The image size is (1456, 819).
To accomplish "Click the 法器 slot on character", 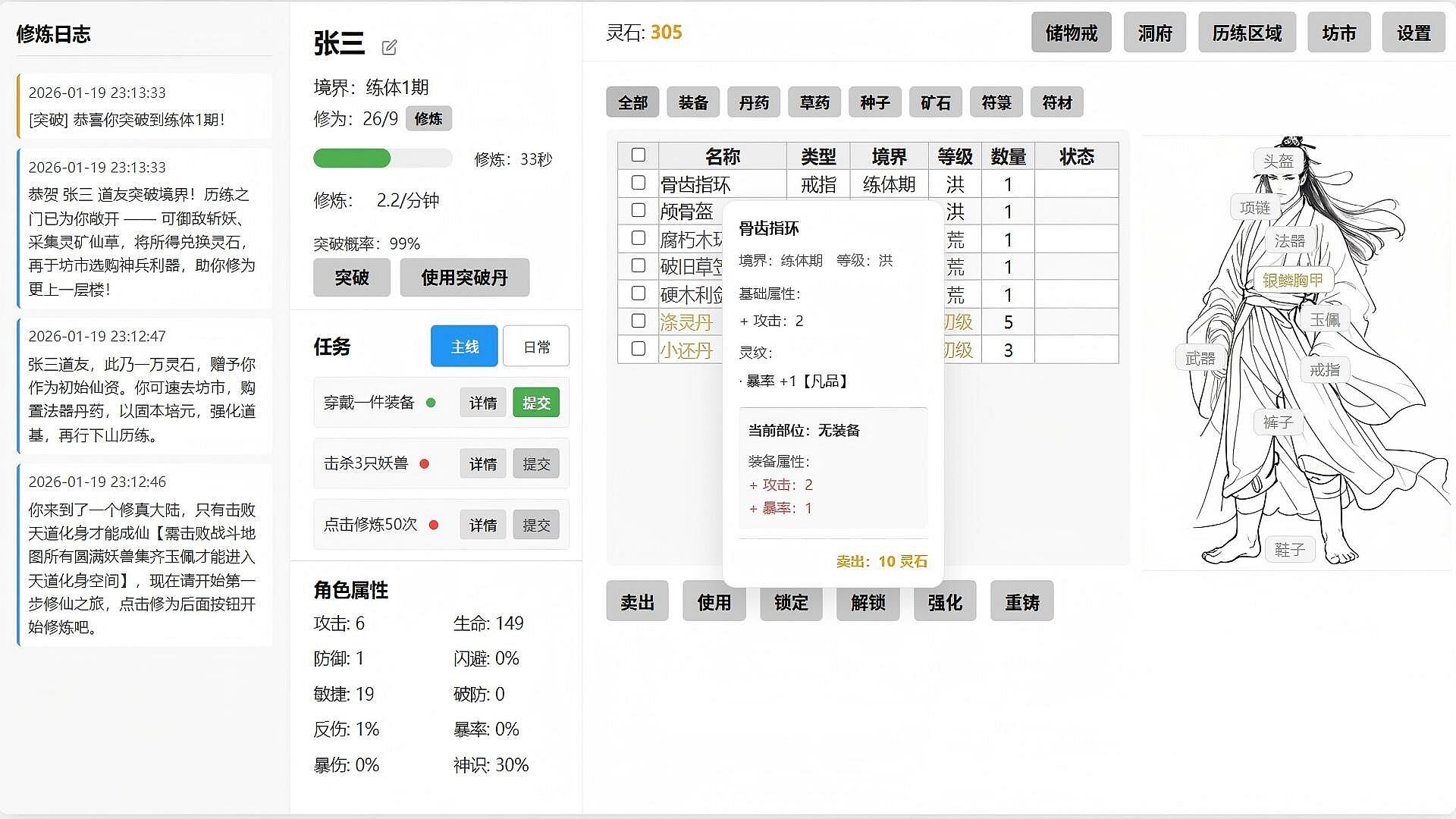I will 1289,240.
